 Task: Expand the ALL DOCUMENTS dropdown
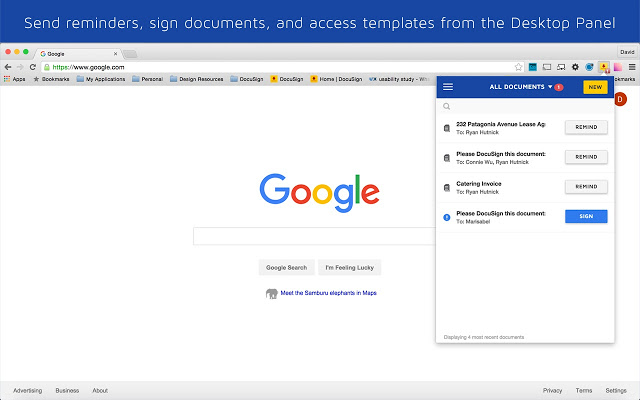(x=520, y=87)
